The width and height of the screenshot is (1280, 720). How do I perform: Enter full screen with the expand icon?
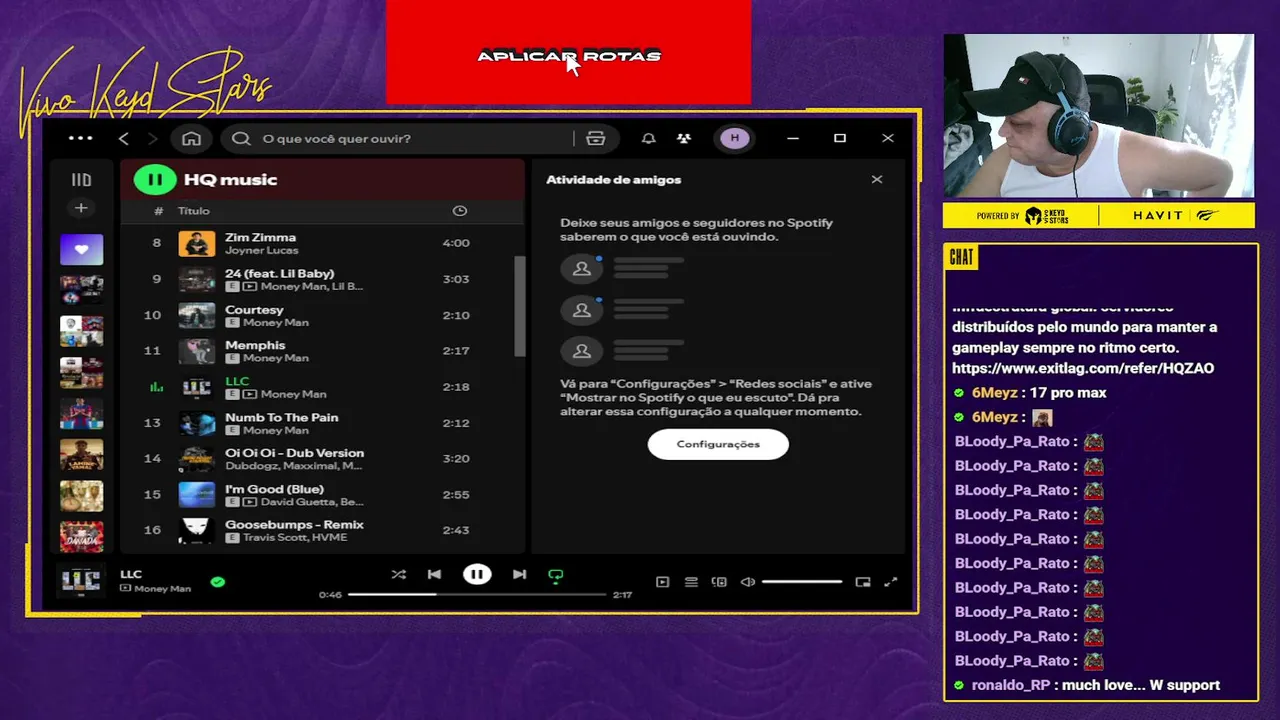click(891, 582)
